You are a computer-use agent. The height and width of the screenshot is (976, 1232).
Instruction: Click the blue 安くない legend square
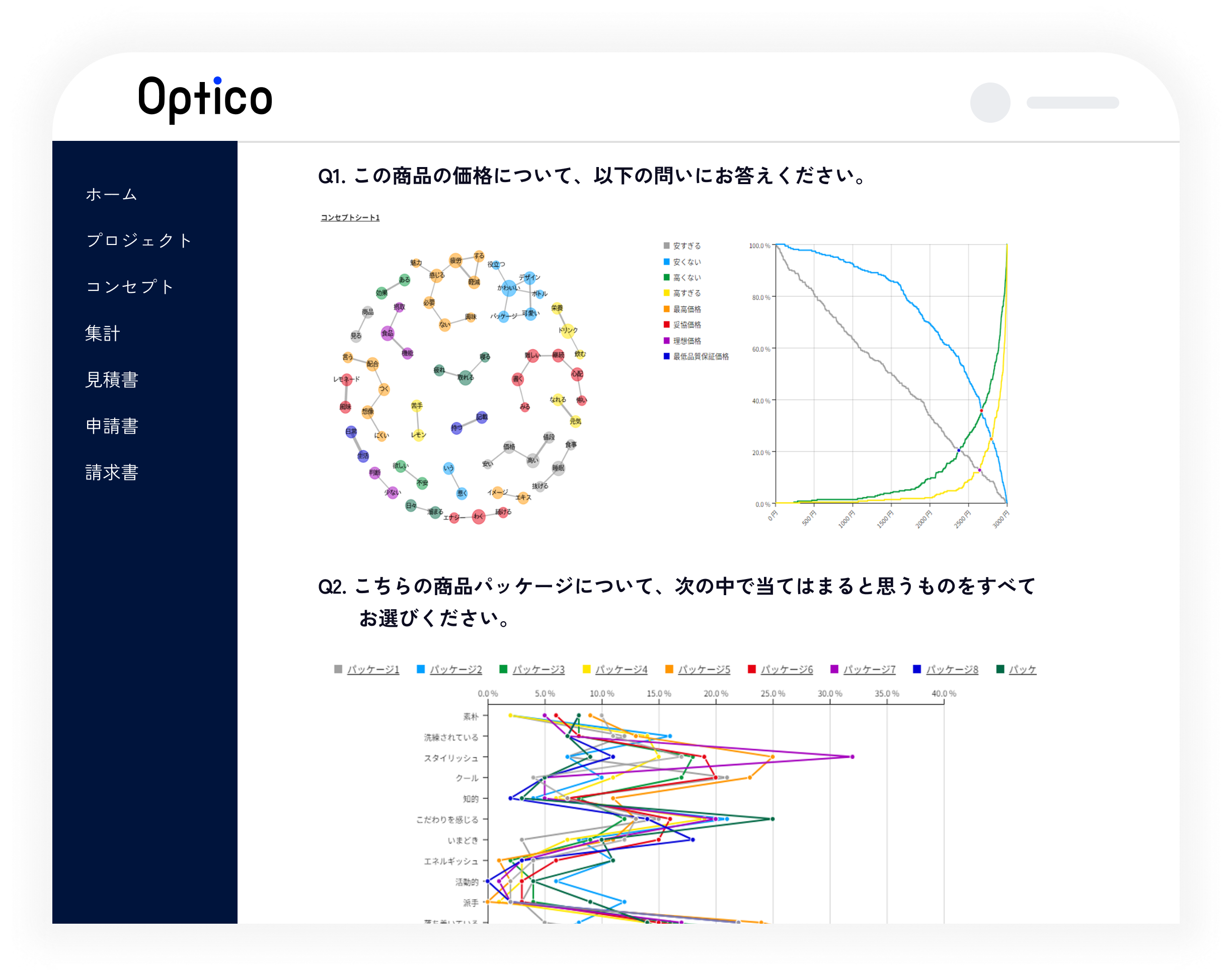(x=666, y=262)
